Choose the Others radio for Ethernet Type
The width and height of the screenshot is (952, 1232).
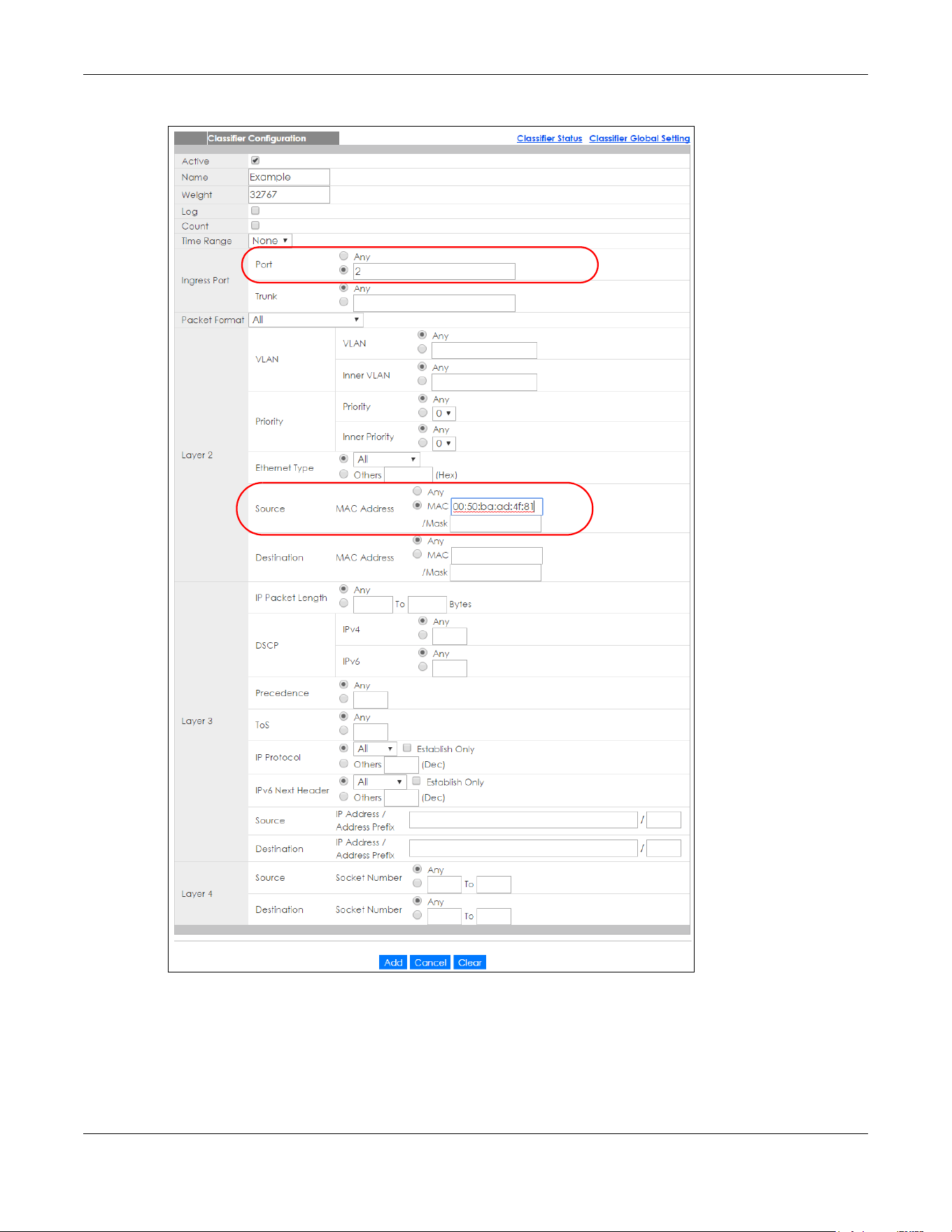click(343, 474)
